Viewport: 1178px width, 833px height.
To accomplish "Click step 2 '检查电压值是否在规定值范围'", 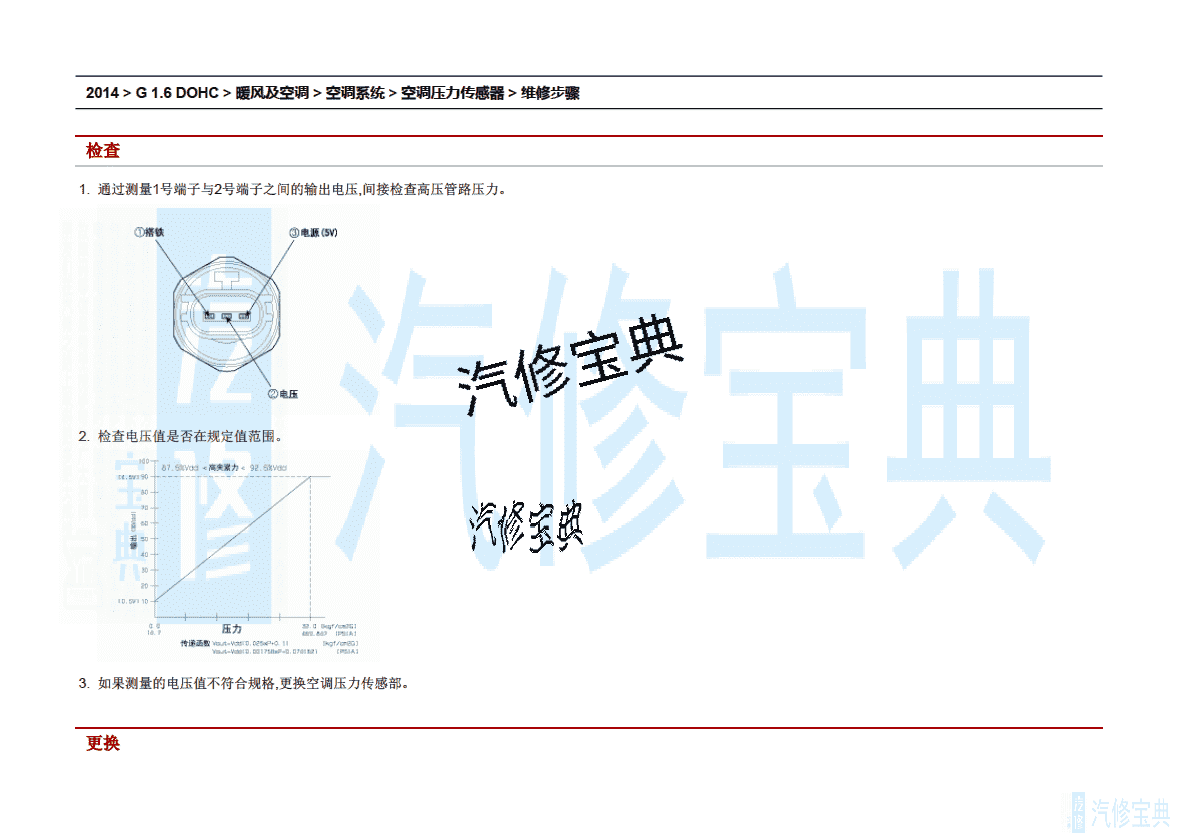I will tap(181, 436).
